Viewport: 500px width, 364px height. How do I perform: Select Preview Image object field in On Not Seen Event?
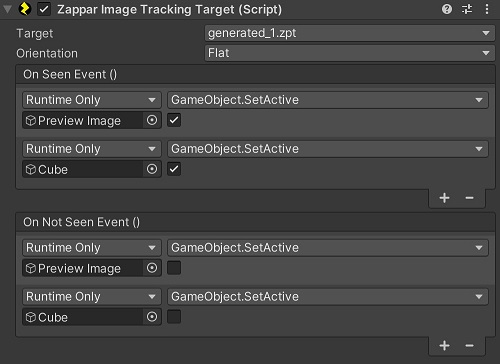click(83, 268)
